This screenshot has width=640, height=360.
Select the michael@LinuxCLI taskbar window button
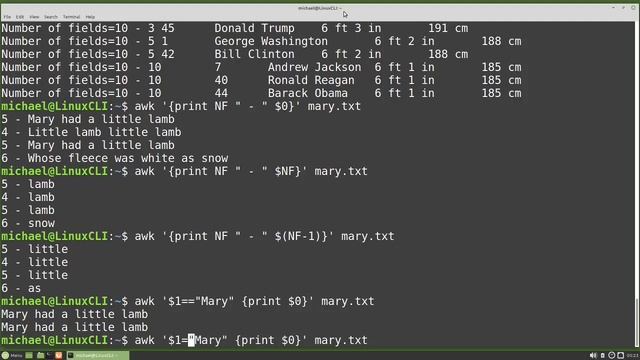pyautogui.click(x=97, y=356)
